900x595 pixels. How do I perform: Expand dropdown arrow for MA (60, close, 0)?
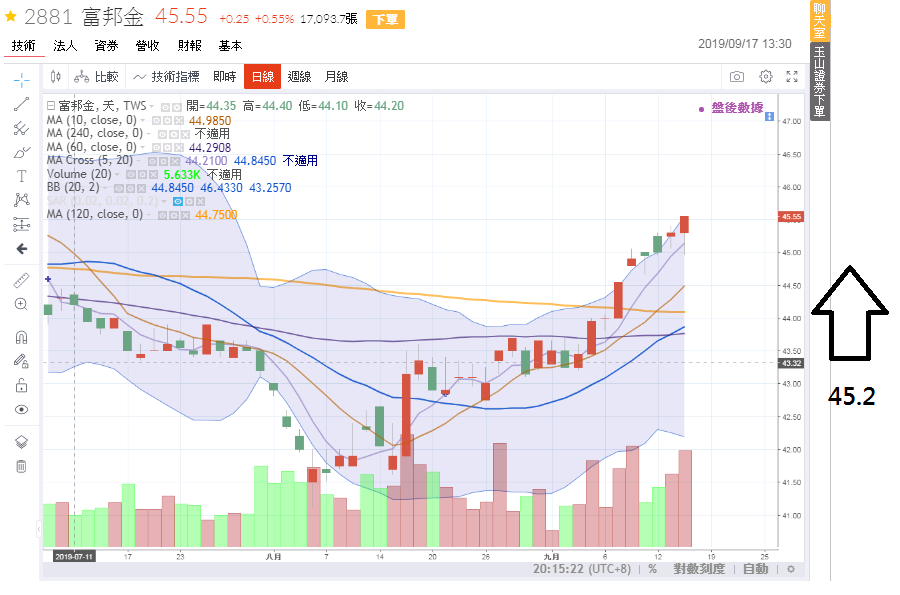143,147
